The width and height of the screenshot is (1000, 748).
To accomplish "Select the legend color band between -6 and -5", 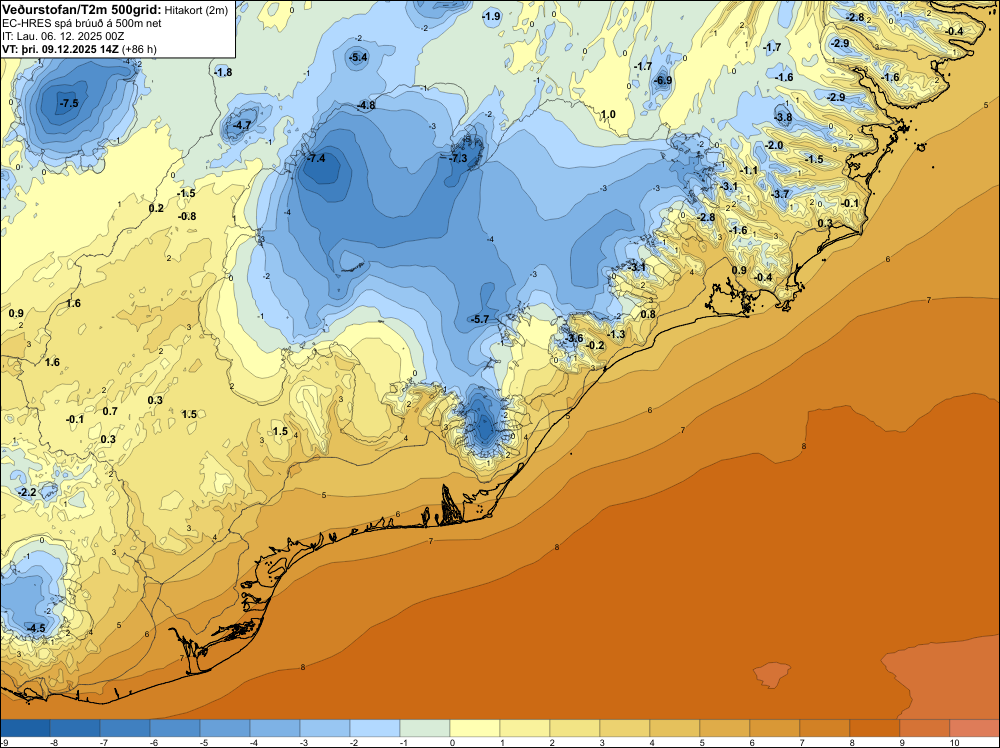I will 175,728.
